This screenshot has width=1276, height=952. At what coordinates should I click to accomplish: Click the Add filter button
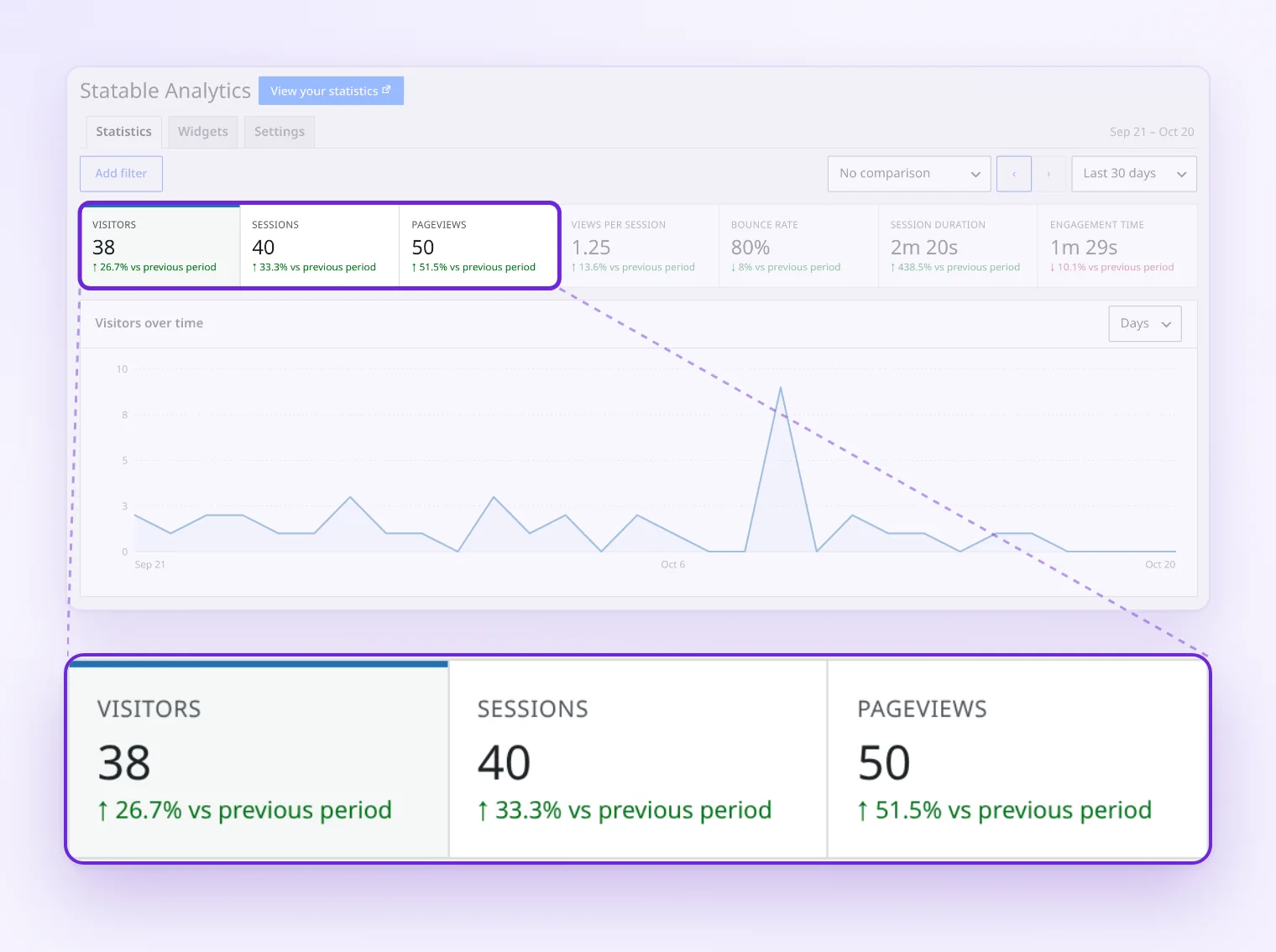coord(121,174)
